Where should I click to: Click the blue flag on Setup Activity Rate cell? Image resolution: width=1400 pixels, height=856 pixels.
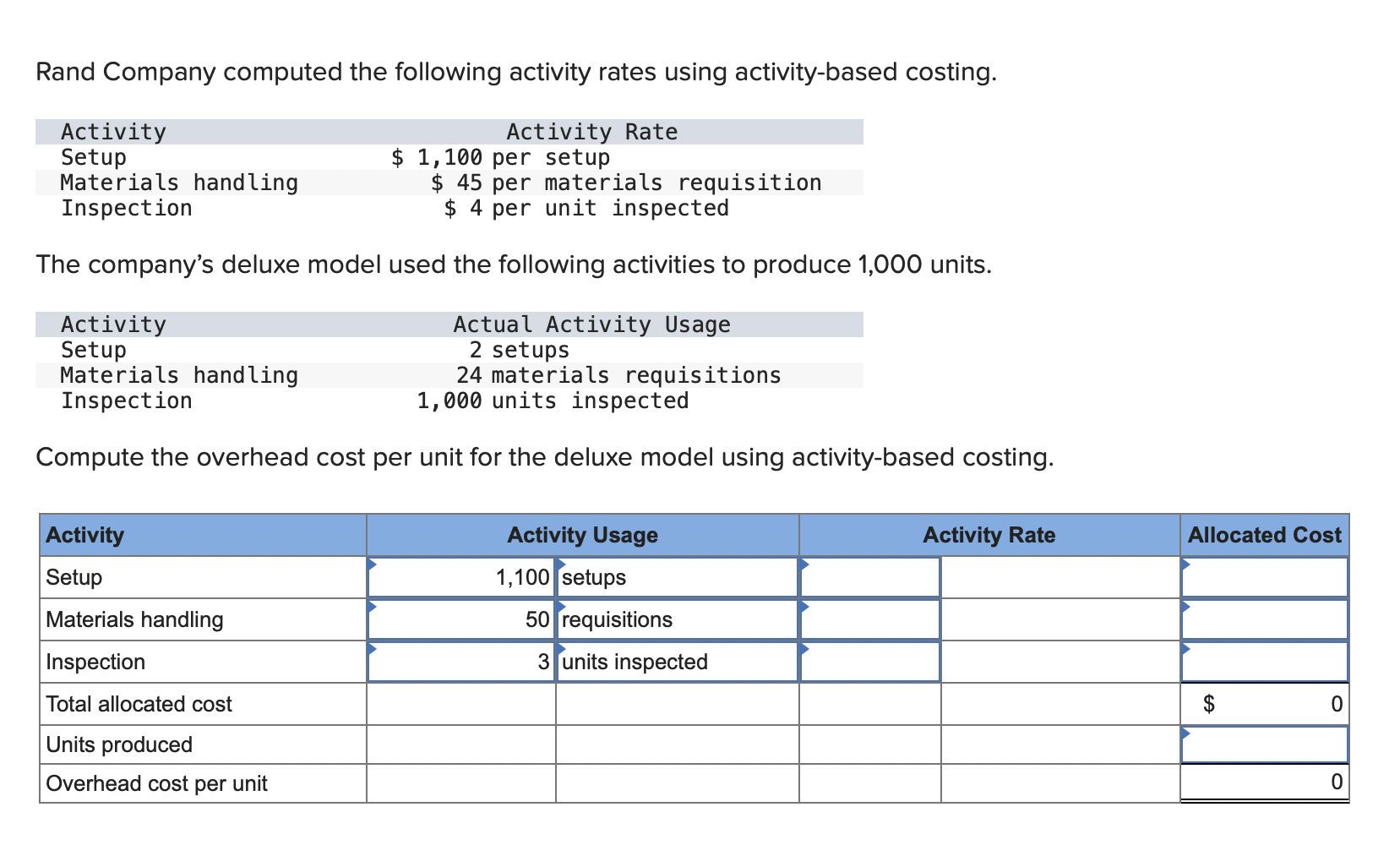[805, 565]
